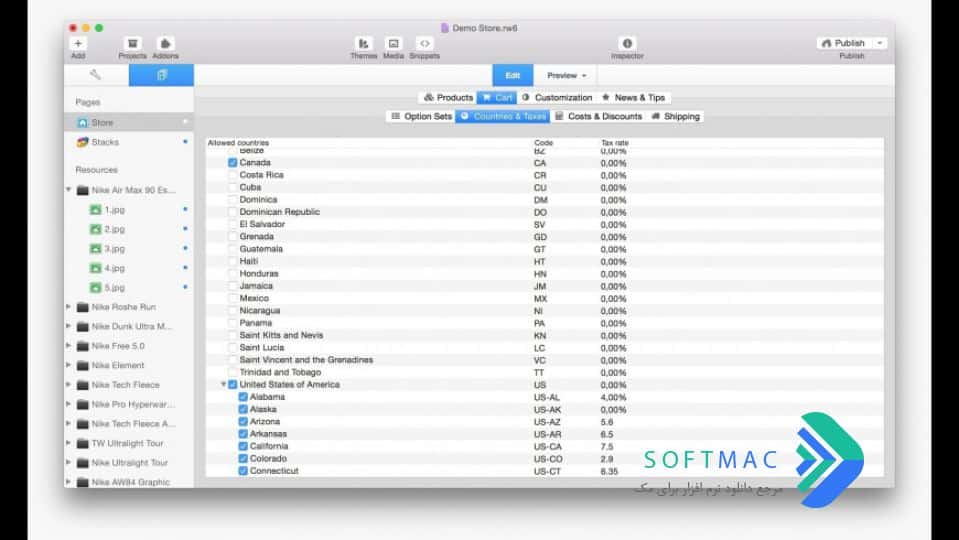Select the 4.jpg image icon
This screenshot has width=959, height=540.
(x=95, y=268)
